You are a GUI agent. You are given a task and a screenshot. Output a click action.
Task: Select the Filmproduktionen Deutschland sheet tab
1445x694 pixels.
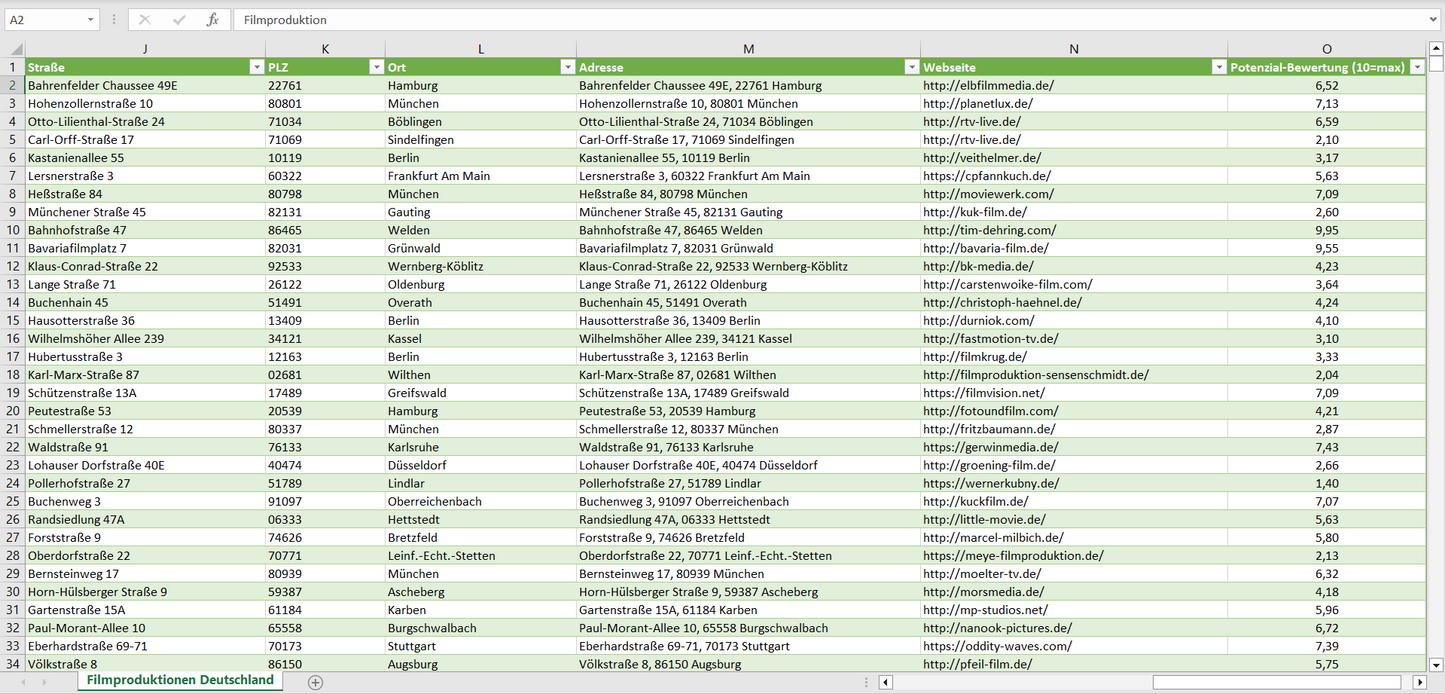[180, 680]
